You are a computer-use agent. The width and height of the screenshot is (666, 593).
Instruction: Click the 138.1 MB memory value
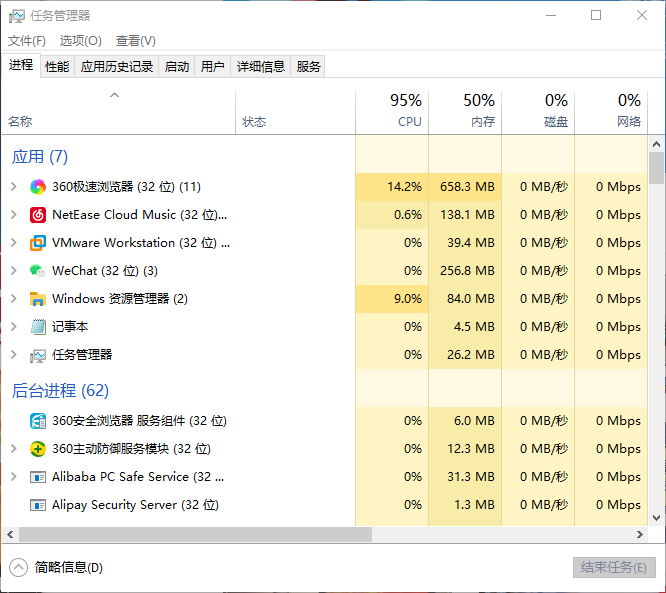coord(467,215)
